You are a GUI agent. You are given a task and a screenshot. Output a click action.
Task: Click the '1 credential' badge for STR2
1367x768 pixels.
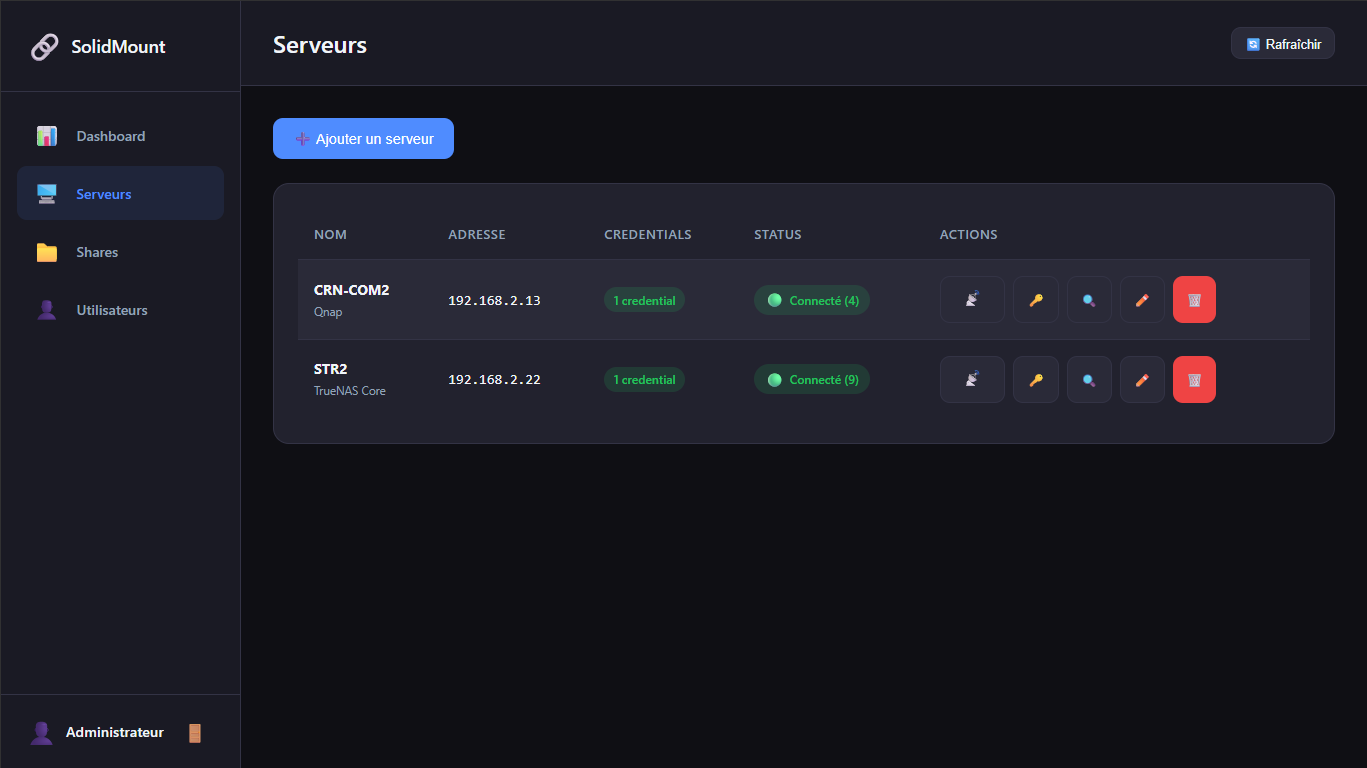(643, 379)
